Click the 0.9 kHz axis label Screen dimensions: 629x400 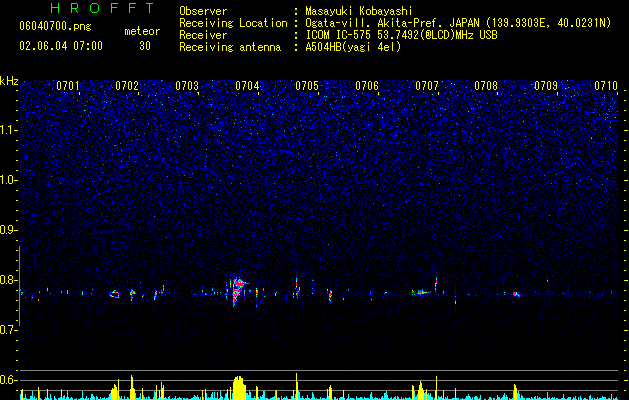pyautogui.click(x=9, y=230)
